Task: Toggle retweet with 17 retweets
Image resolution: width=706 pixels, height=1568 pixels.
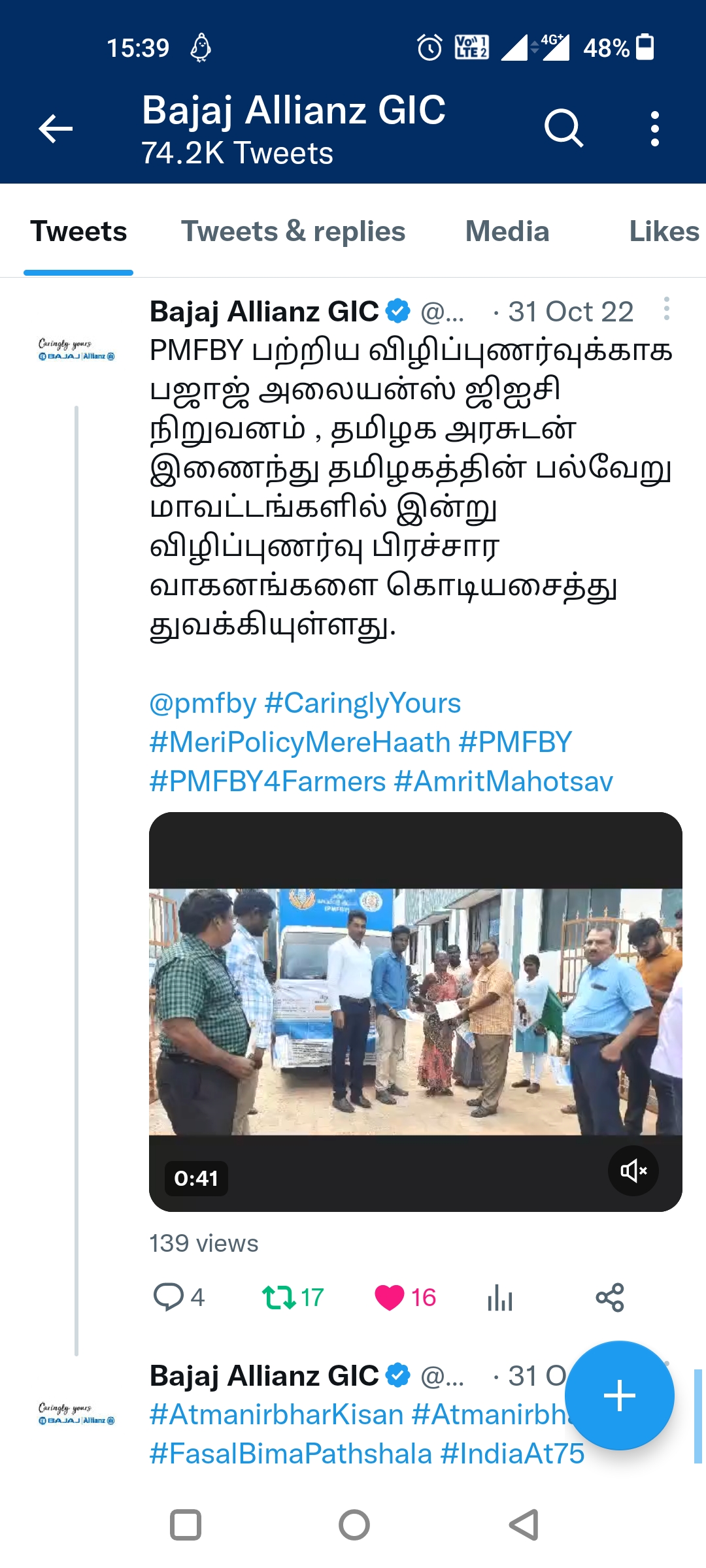Action: pos(293,1297)
